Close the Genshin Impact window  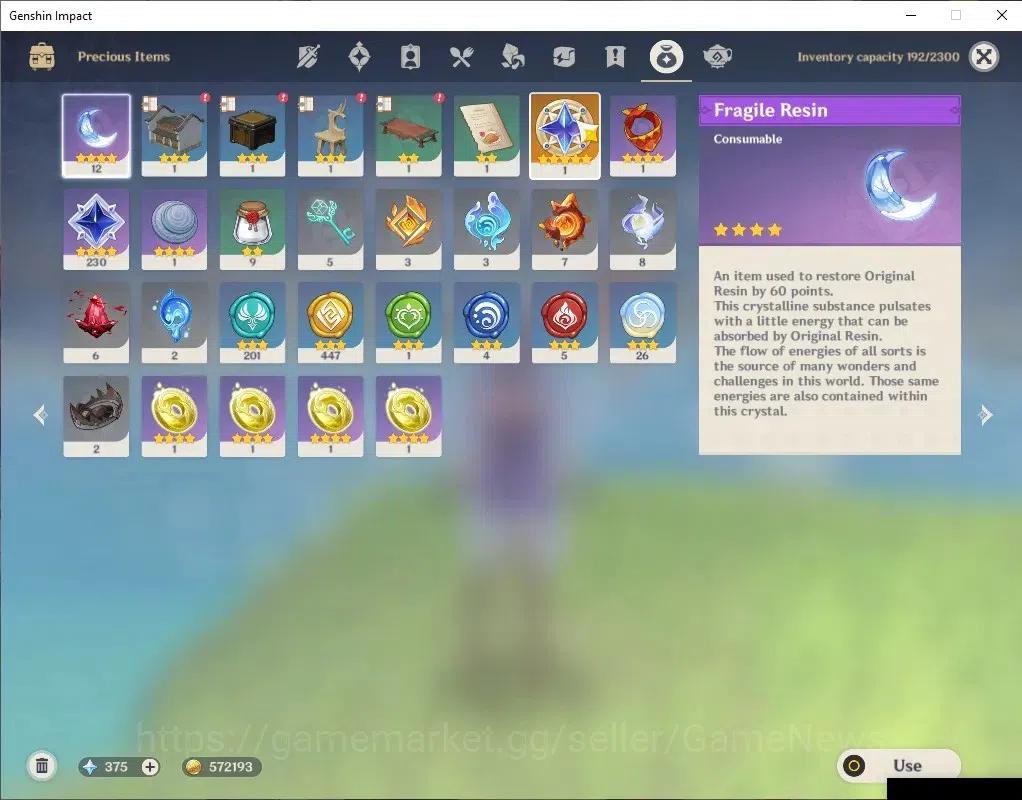point(1002,15)
